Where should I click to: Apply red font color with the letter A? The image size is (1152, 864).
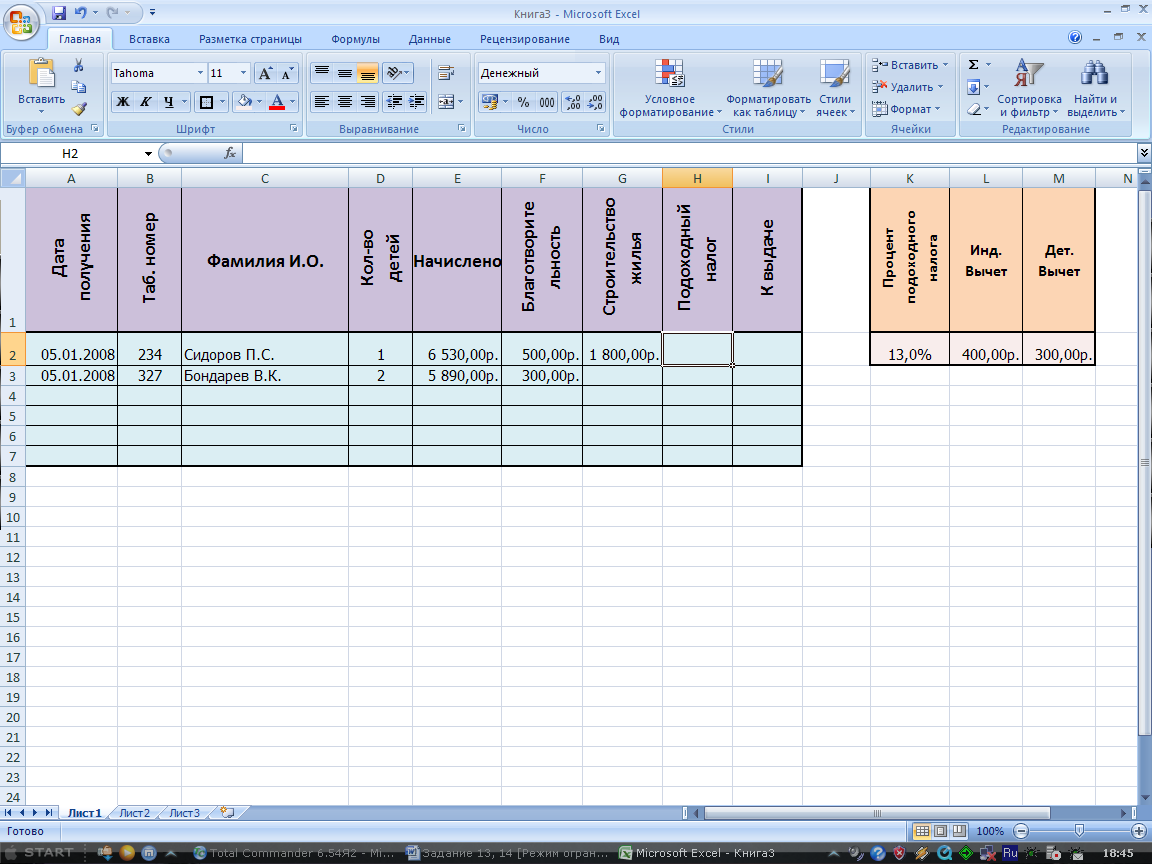click(x=277, y=102)
